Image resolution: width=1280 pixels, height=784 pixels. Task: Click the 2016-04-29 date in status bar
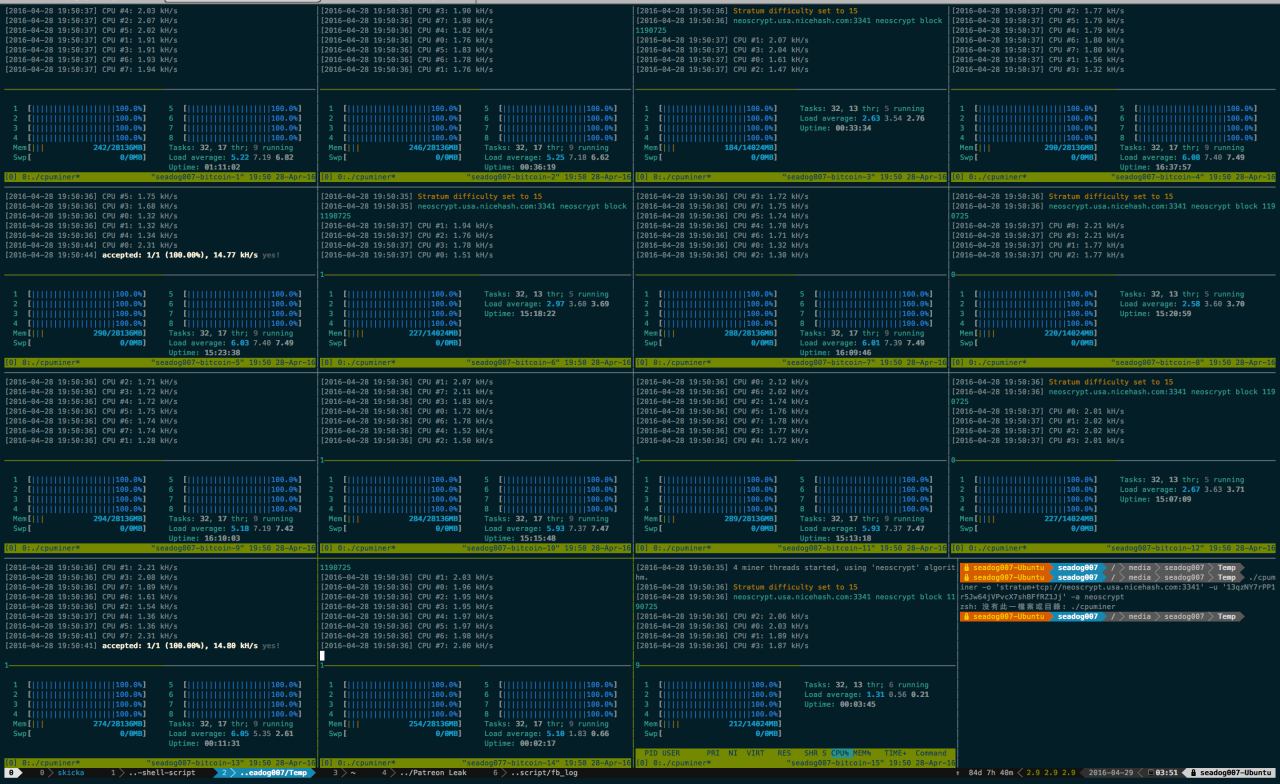coord(1111,773)
